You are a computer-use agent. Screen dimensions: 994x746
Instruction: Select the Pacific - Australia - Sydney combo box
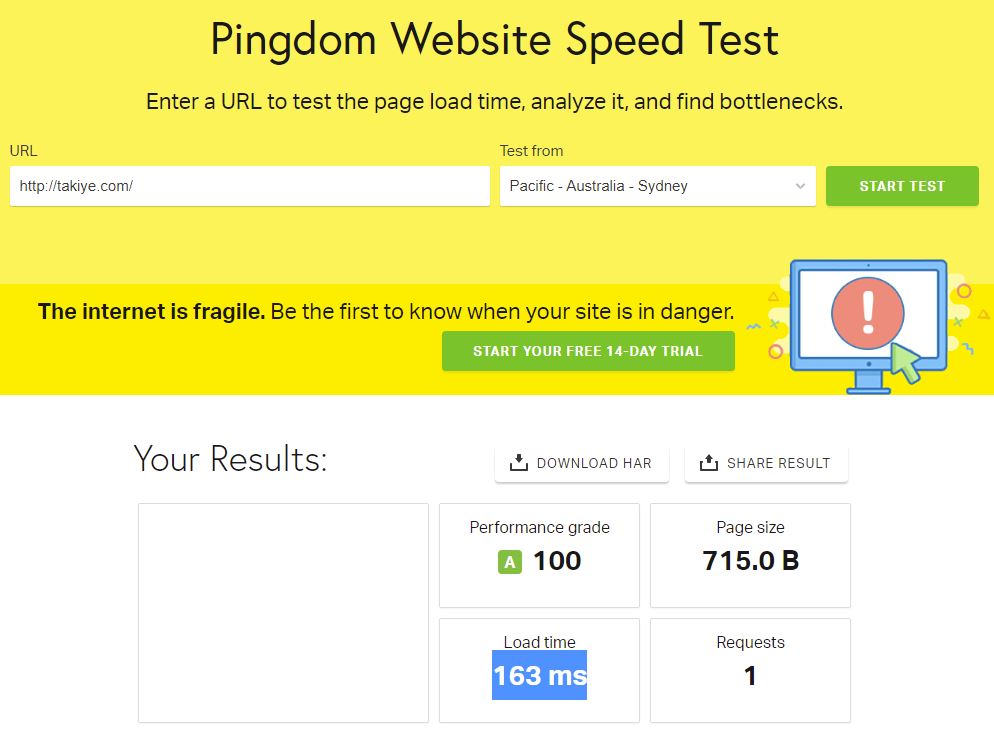tap(657, 186)
